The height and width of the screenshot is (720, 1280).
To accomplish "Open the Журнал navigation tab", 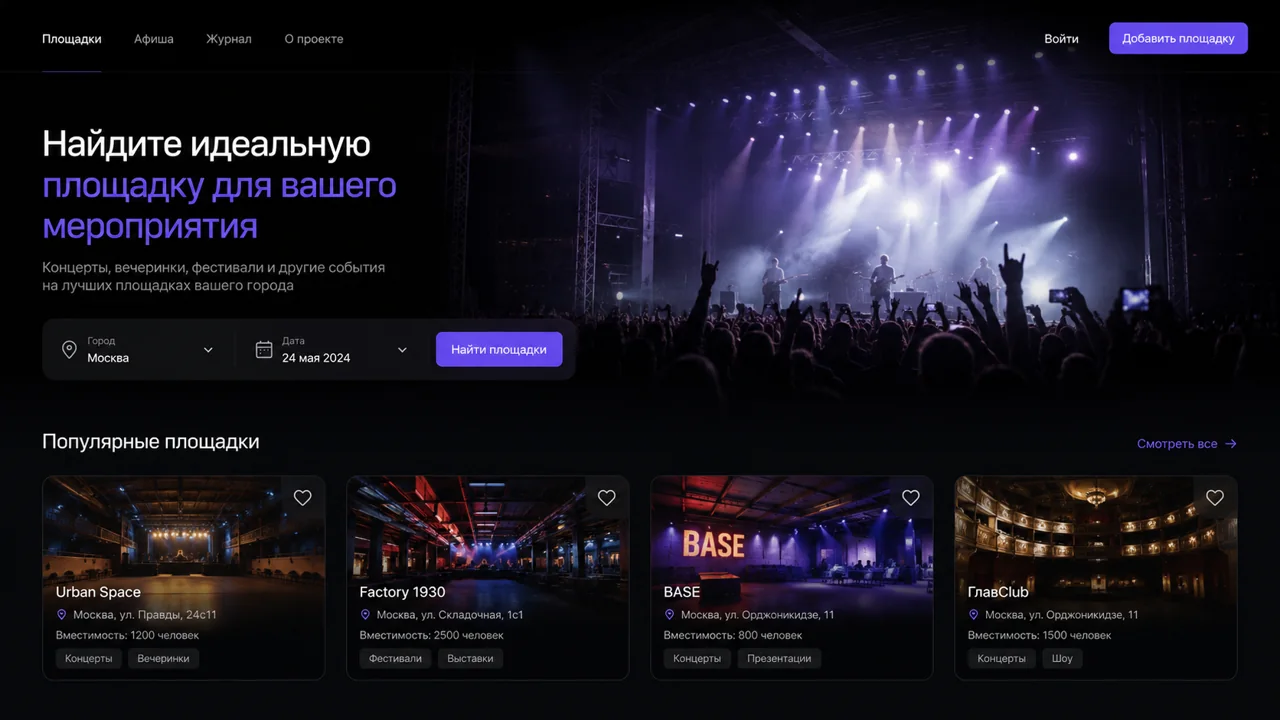I will [x=229, y=39].
